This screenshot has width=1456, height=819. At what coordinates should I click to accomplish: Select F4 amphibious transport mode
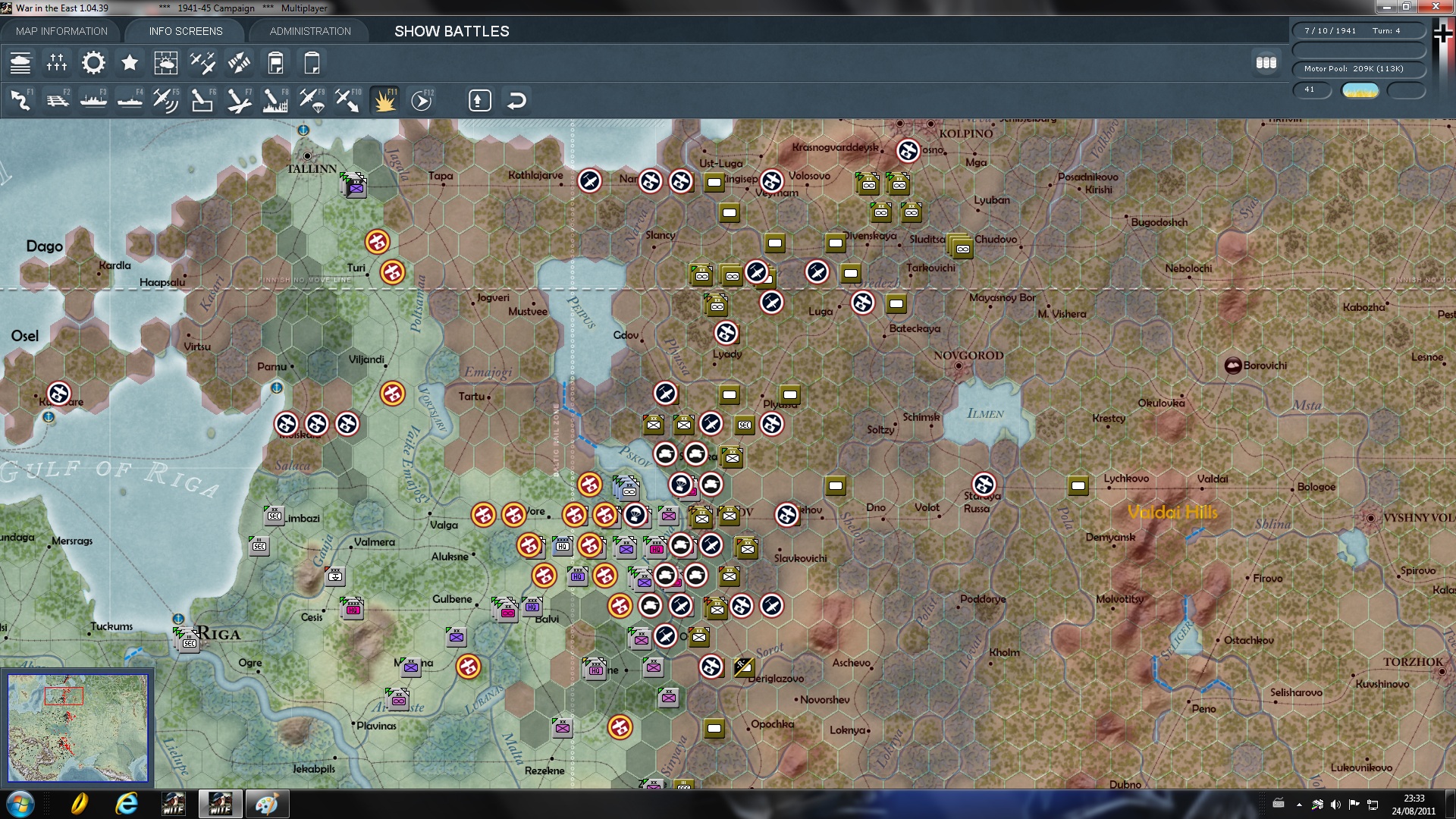(130, 100)
